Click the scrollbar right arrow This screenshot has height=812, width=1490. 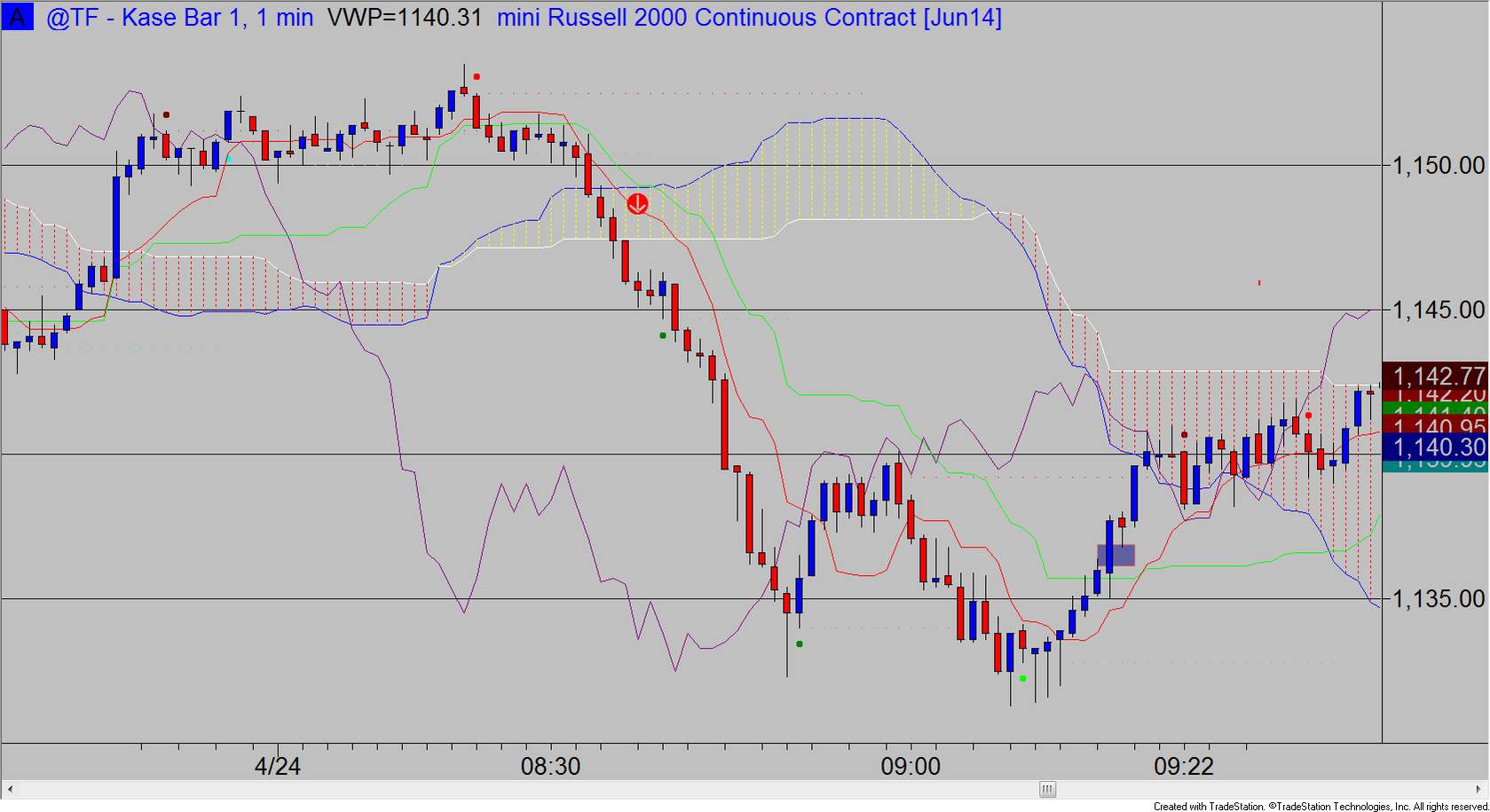(x=1479, y=789)
